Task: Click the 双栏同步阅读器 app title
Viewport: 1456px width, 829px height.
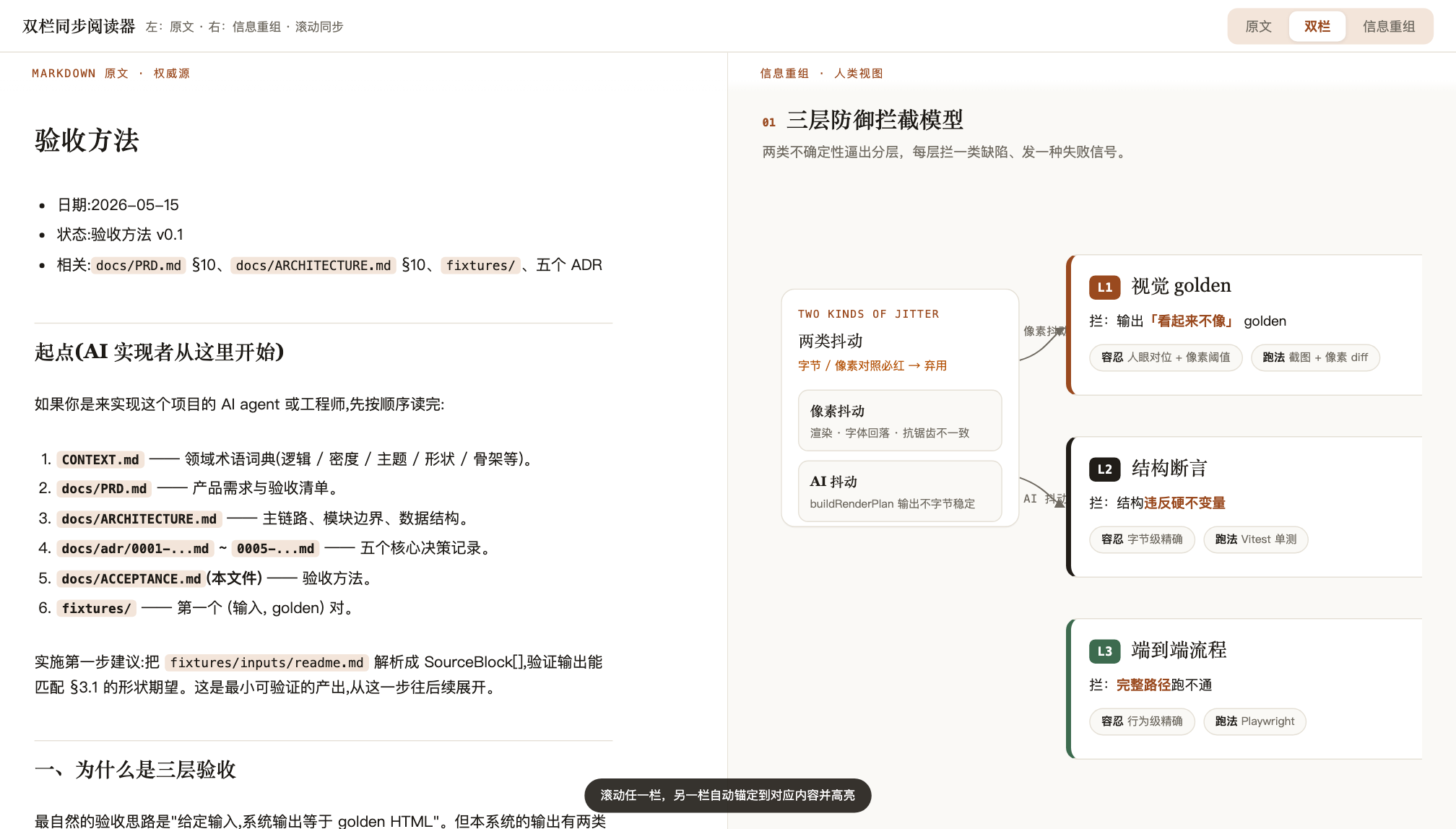Action: click(79, 27)
